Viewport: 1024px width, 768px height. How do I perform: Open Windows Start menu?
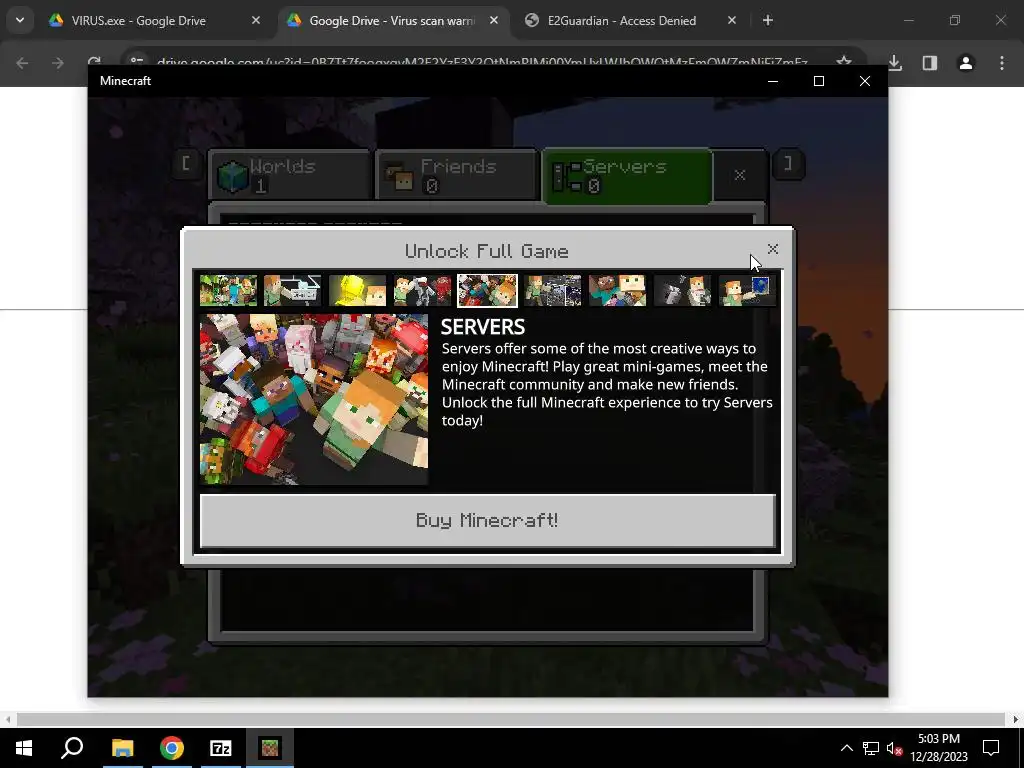[24, 748]
